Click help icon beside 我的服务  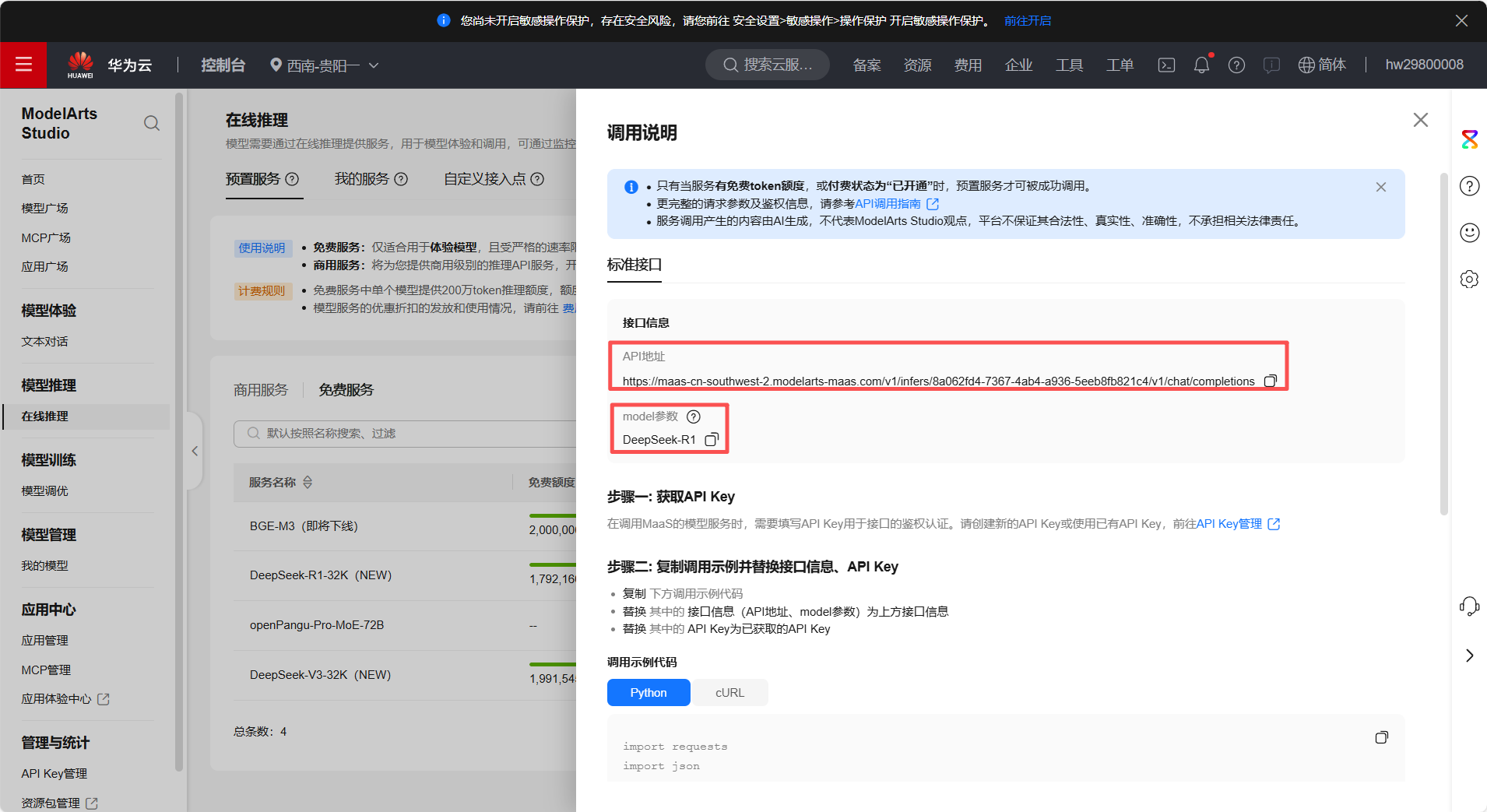tap(401, 179)
